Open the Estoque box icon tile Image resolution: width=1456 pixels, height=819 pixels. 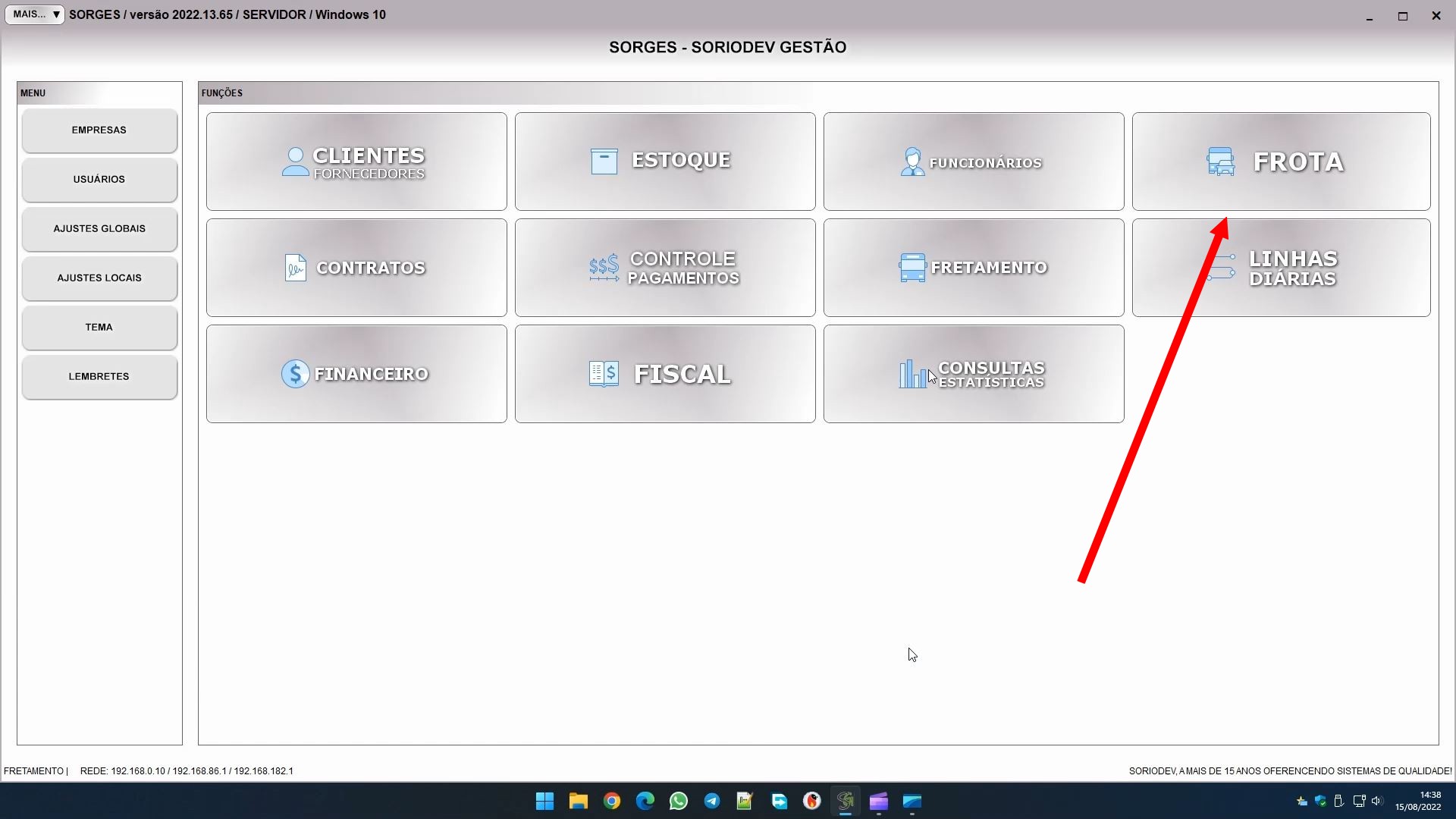(665, 162)
